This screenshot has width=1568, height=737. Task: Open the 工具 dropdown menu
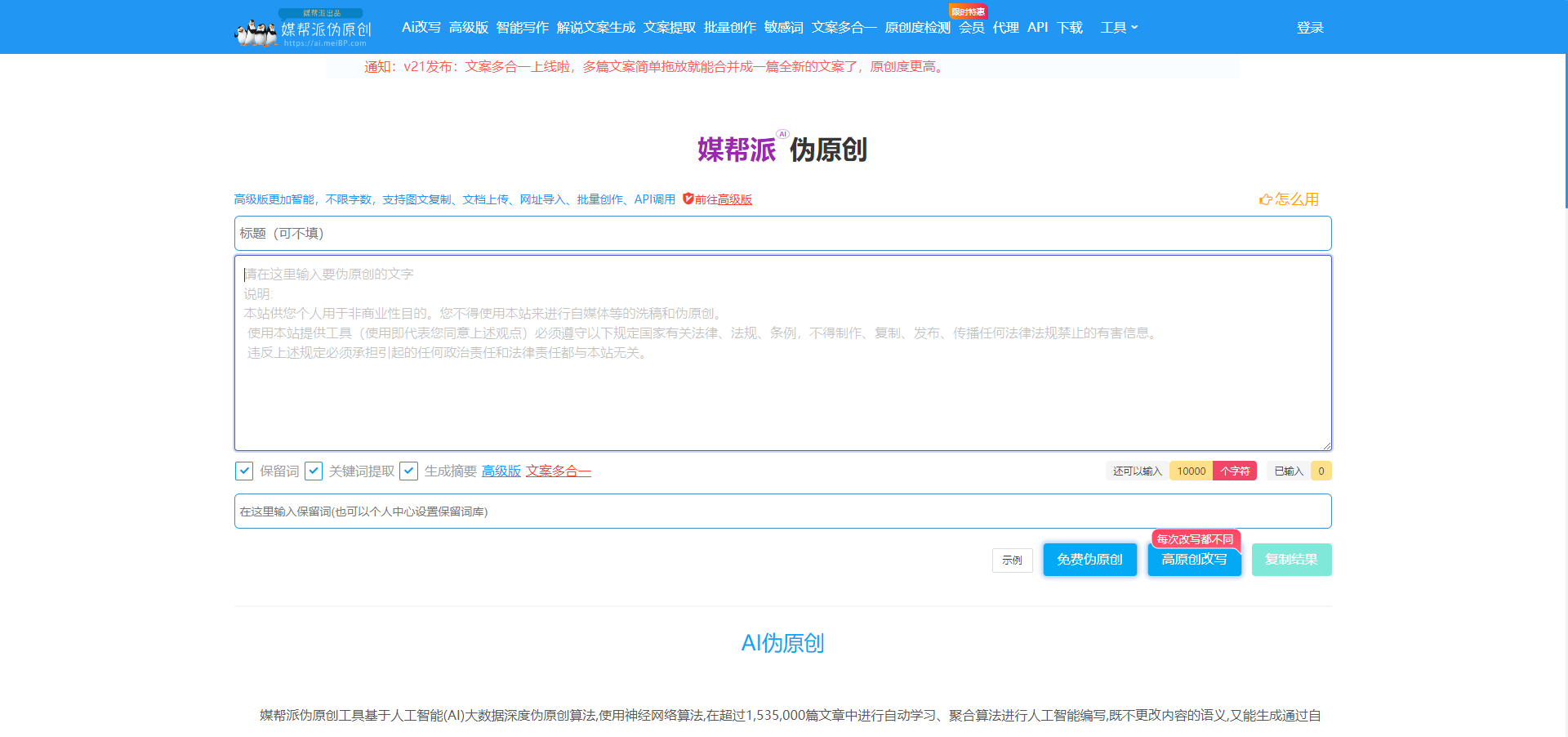(x=1119, y=28)
